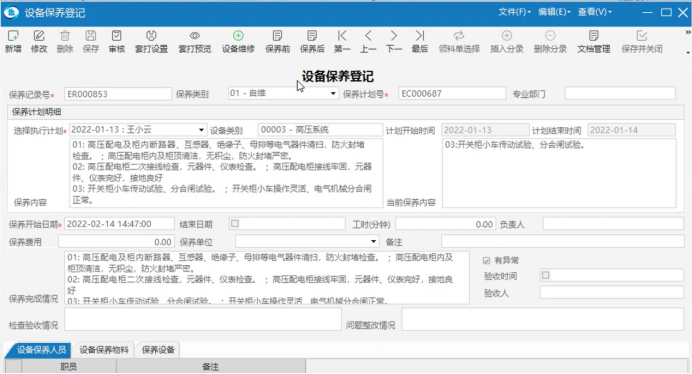The height and width of the screenshot is (374, 692).
Task: Open the 查看(V) menu
Action: click(x=595, y=12)
